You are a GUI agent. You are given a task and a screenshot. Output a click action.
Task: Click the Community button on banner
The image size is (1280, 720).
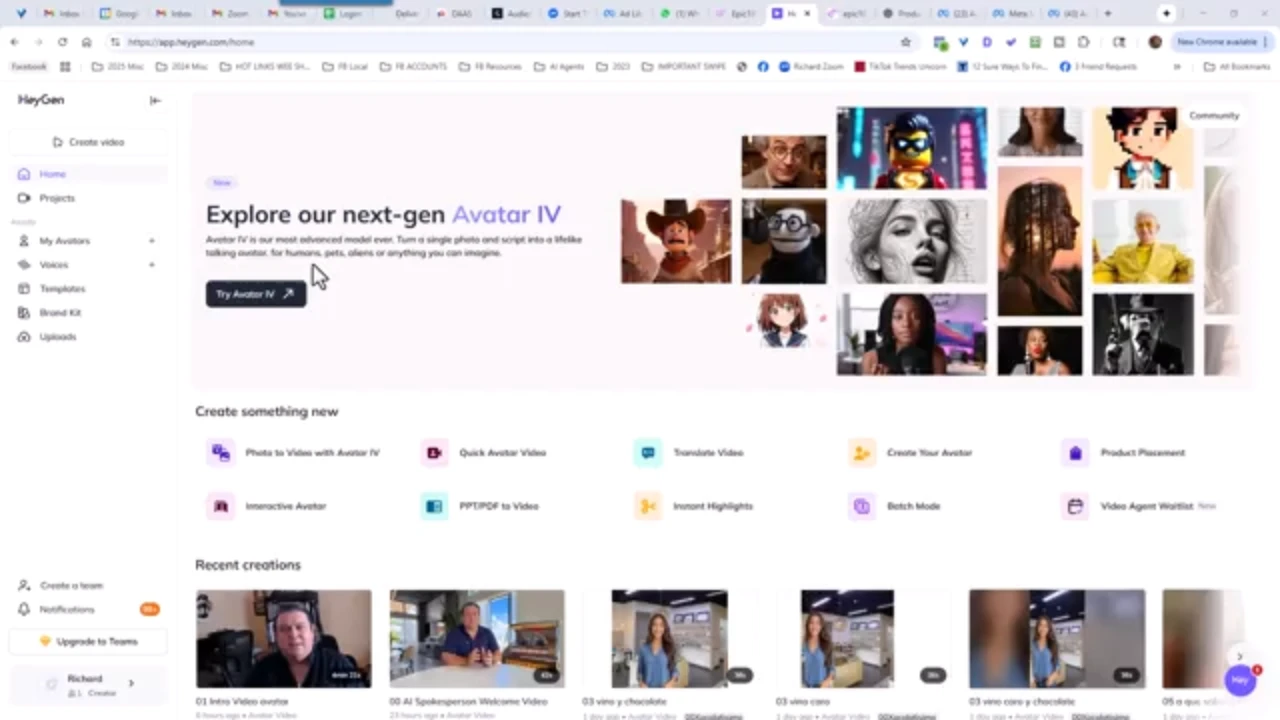click(1214, 116)
